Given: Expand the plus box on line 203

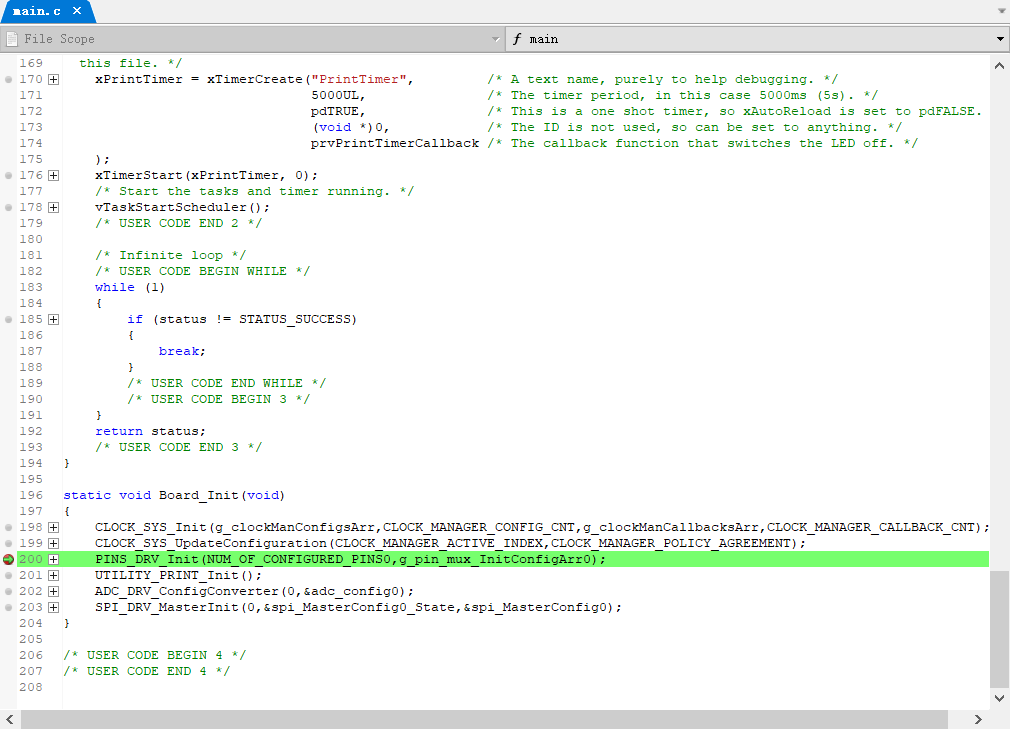Looking at the screenshot, I should tap(54, 607).
